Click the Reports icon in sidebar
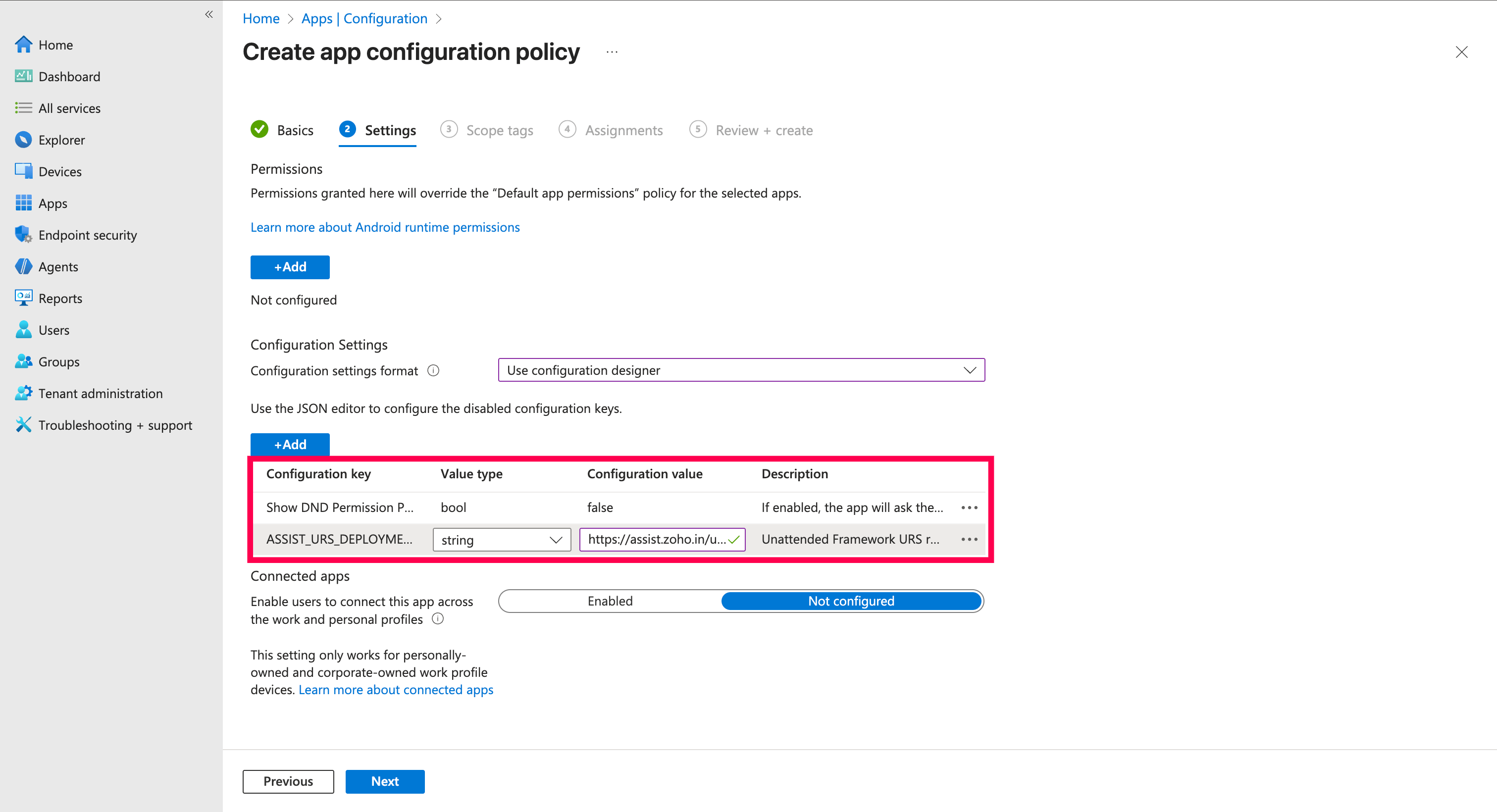The height and width of the screenshot is (812, 1497). click(x=23, y=298)
